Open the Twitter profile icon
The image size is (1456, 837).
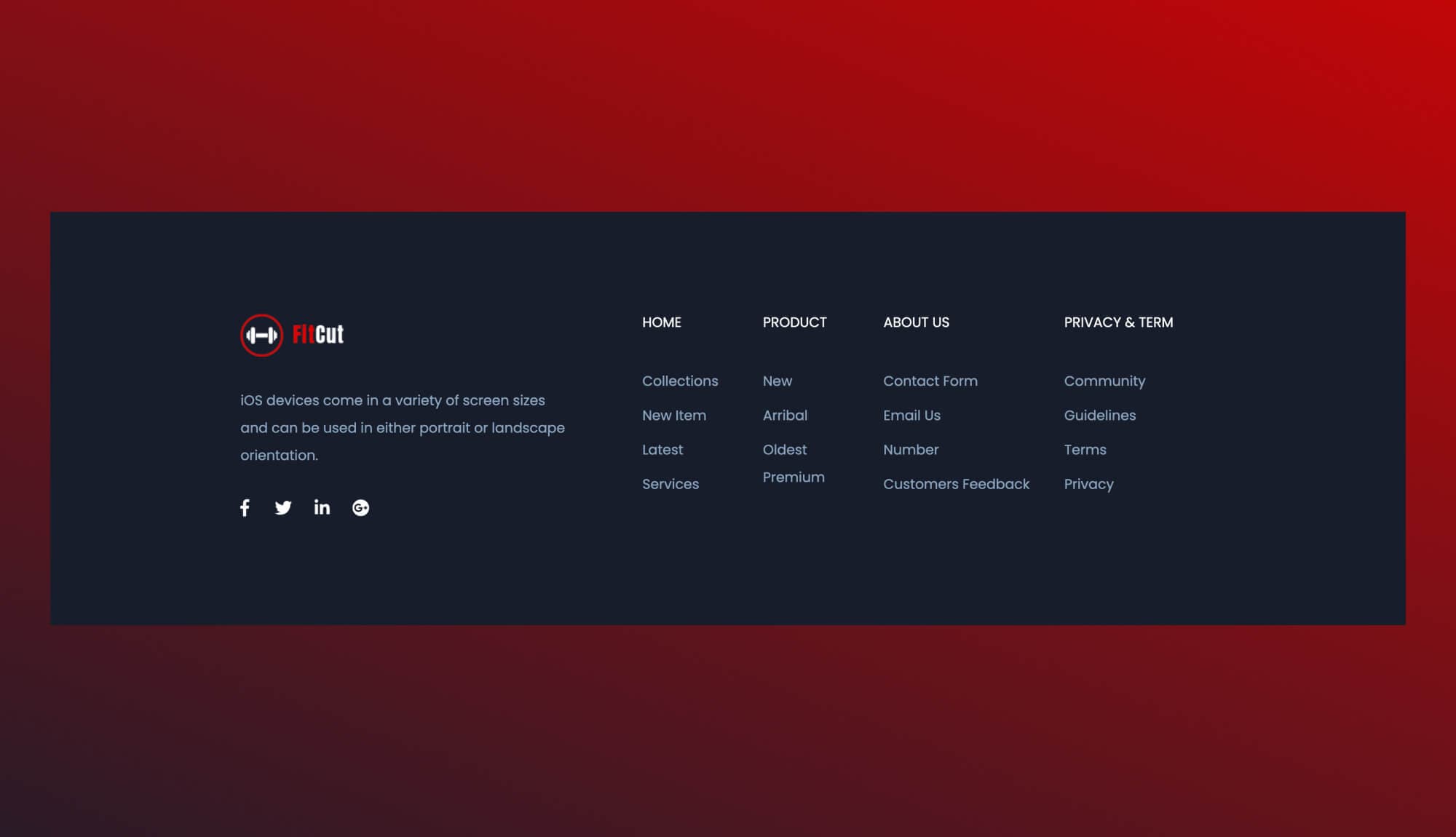pos(283,507)
